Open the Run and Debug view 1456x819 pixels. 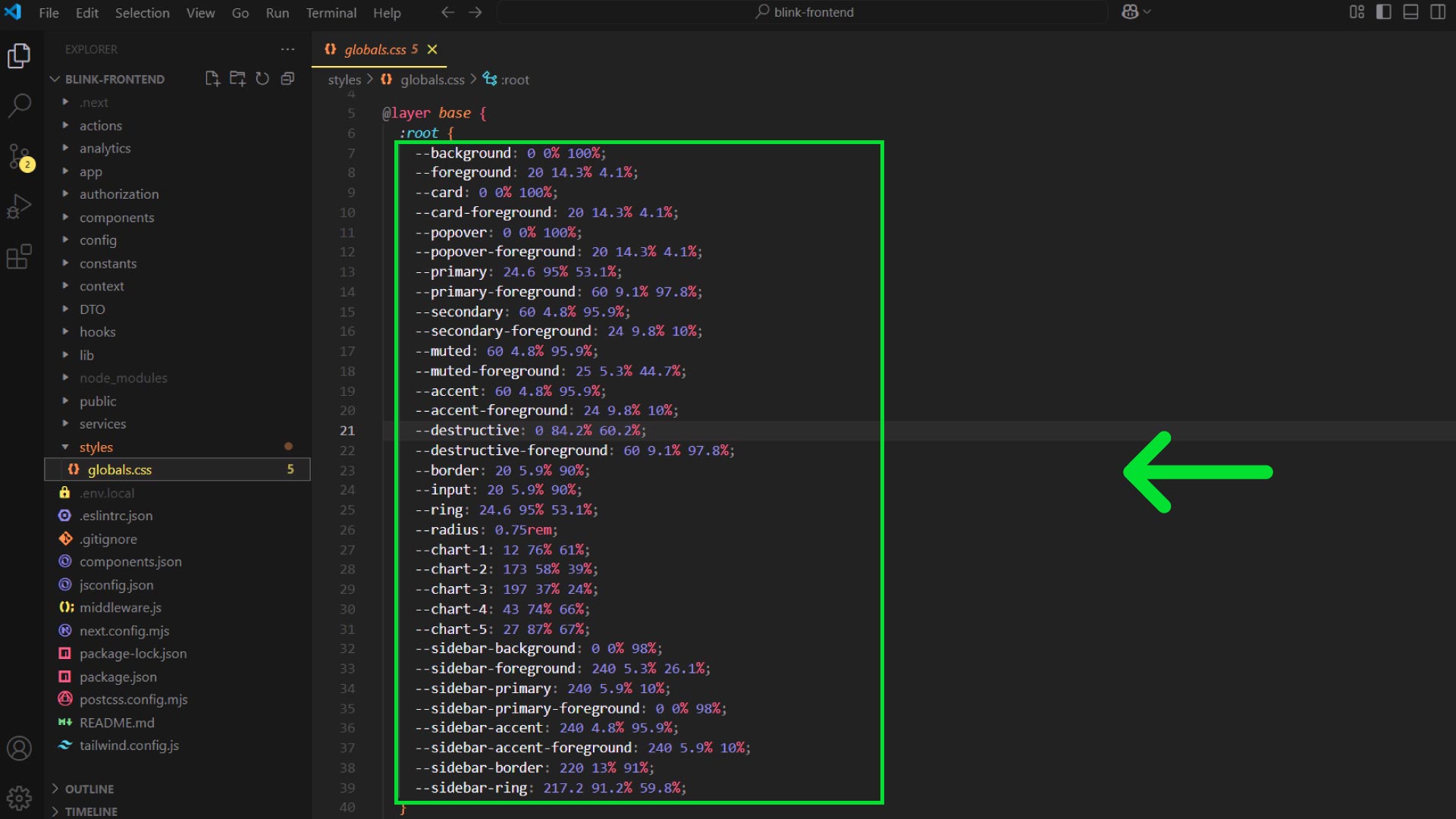click(19, 206)
